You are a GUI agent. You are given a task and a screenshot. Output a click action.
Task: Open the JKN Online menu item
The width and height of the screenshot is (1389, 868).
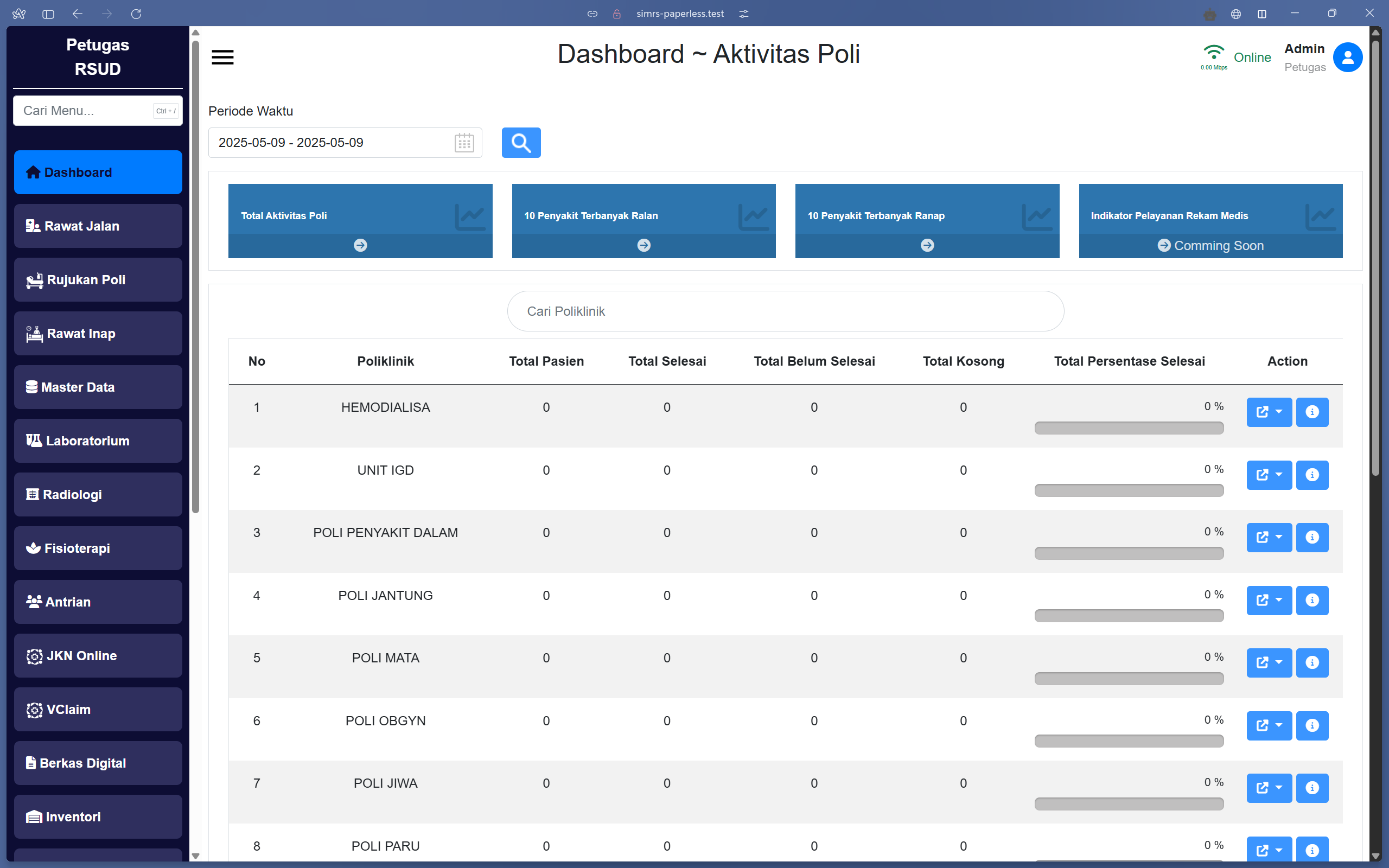[98, 655]
